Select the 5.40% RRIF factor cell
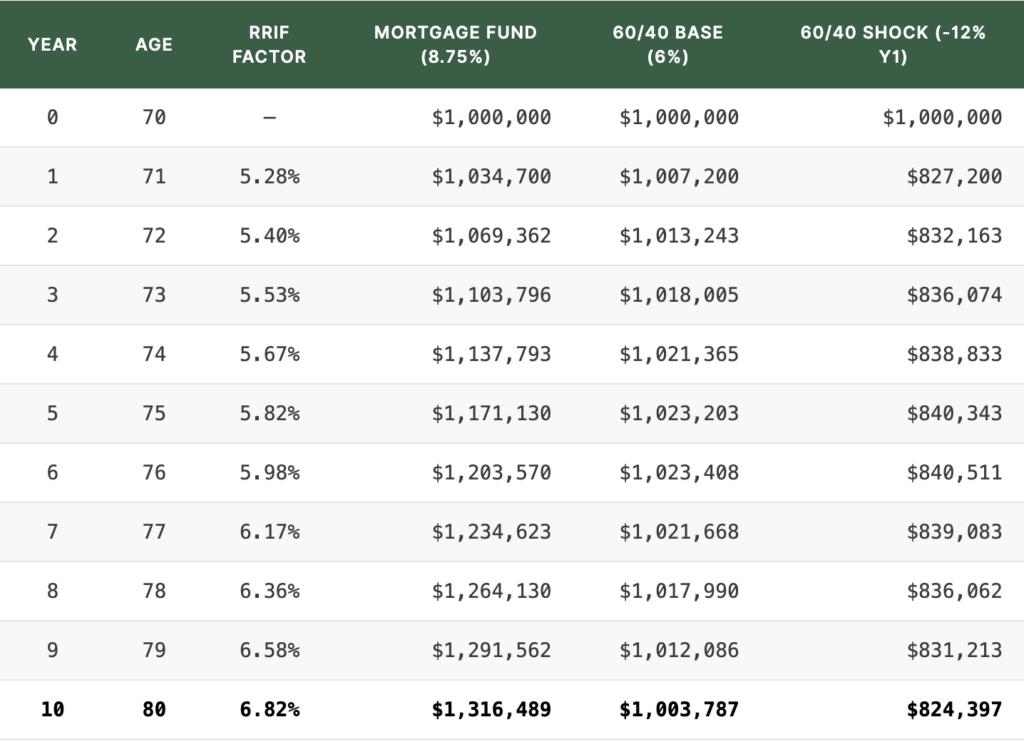 (269, 236)
